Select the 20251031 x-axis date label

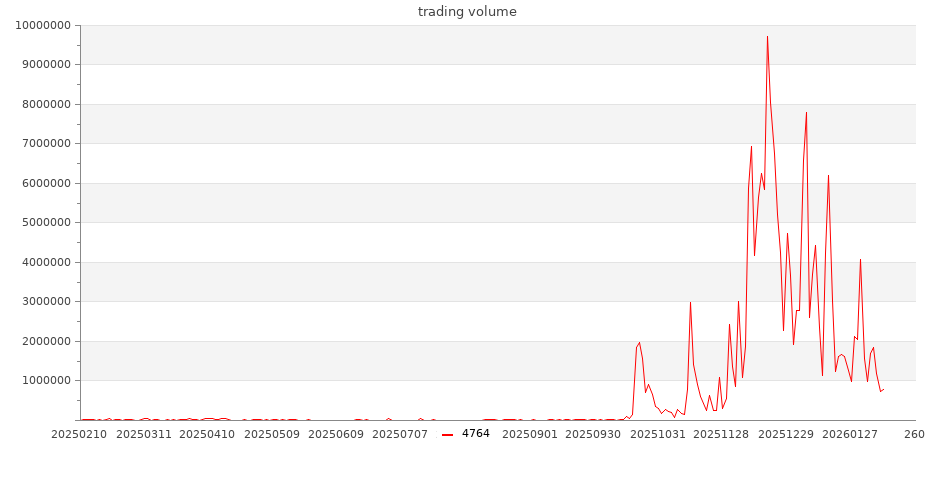click(x=658, y=435)
